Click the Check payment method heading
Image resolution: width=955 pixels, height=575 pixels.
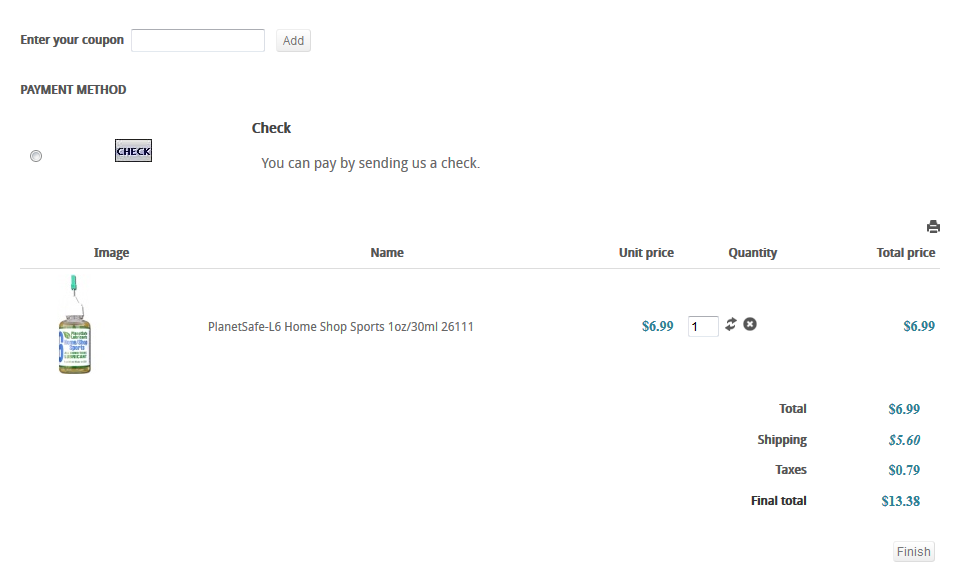(271, 128)
